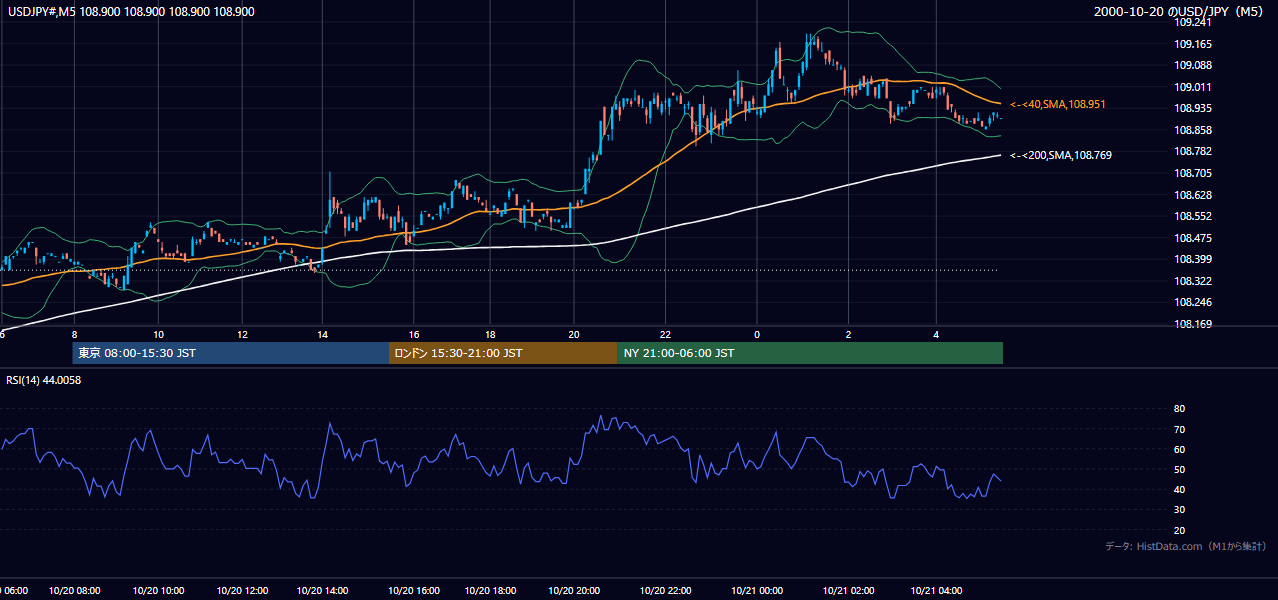Click the RSI axis level 60
Viewport: 1278px width, 600px height.
coord(1179,449)
